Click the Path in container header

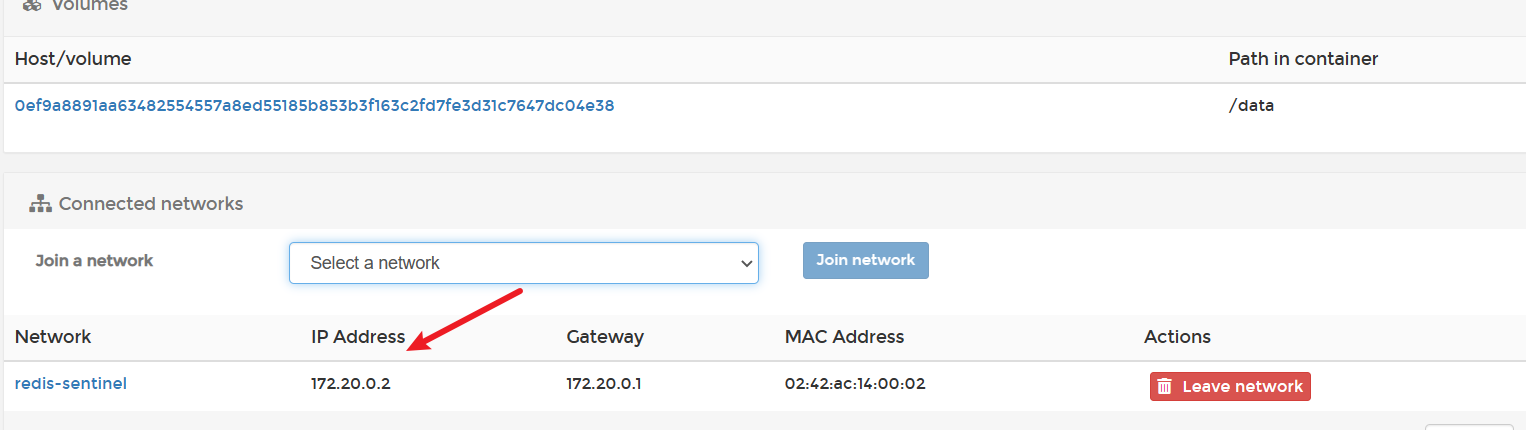[1303, 59]
